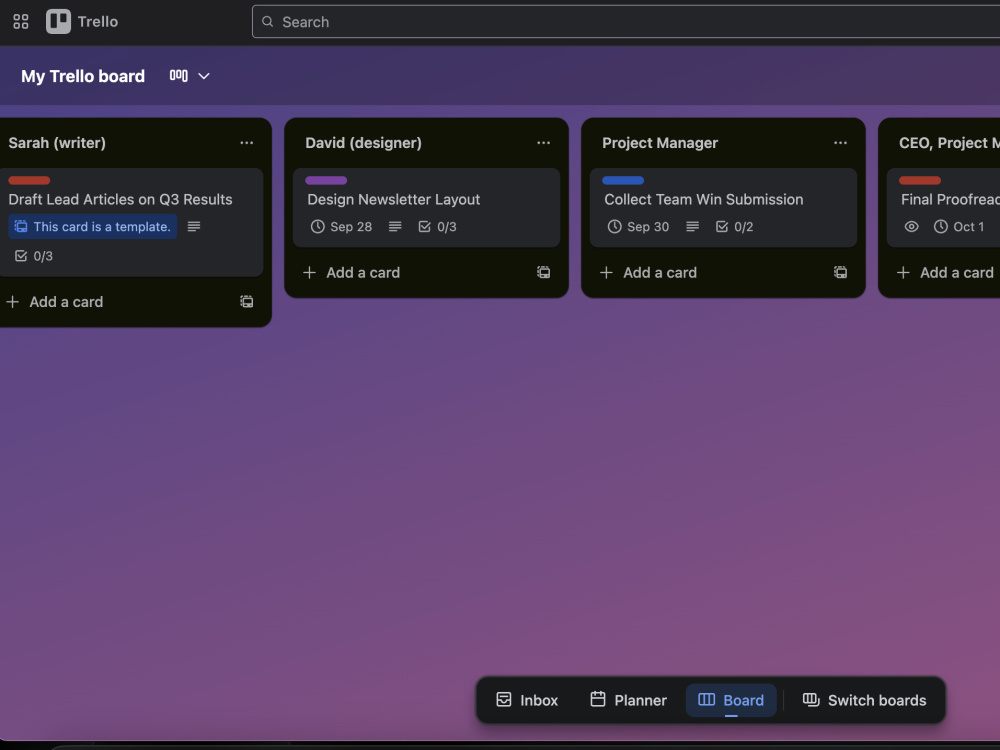Click the 0/3 checklist badge on the Design Newsletter card

pos(438,226)
